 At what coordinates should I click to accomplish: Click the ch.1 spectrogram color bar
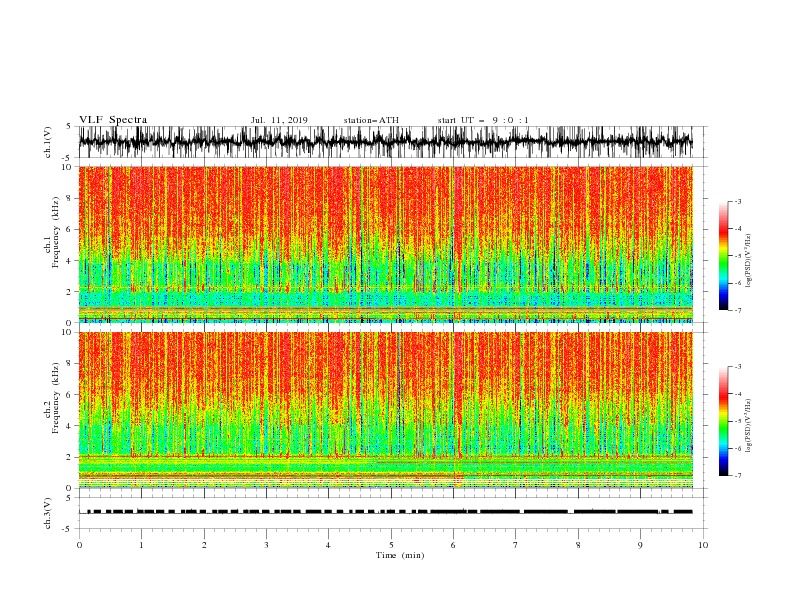tap(723, 256)
